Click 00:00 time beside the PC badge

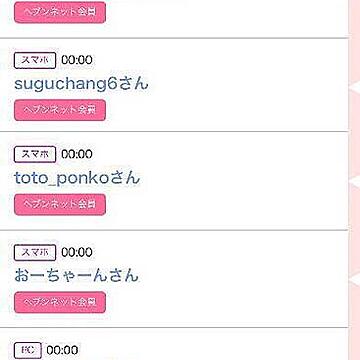click(62, 350)
